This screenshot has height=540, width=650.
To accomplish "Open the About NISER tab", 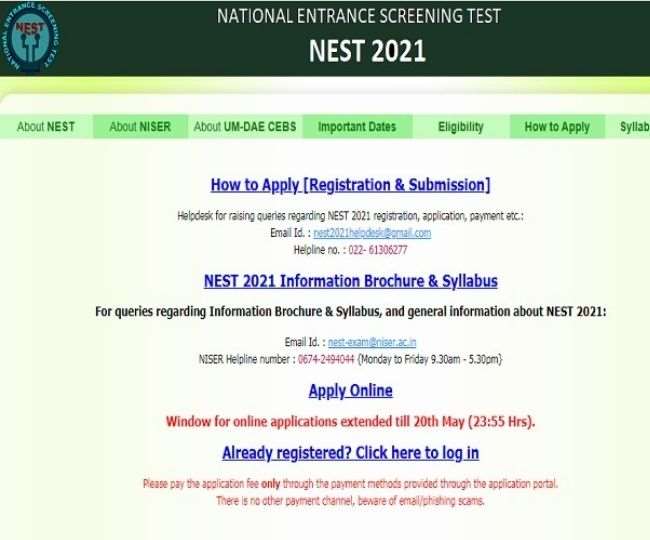I will point(140,126).
